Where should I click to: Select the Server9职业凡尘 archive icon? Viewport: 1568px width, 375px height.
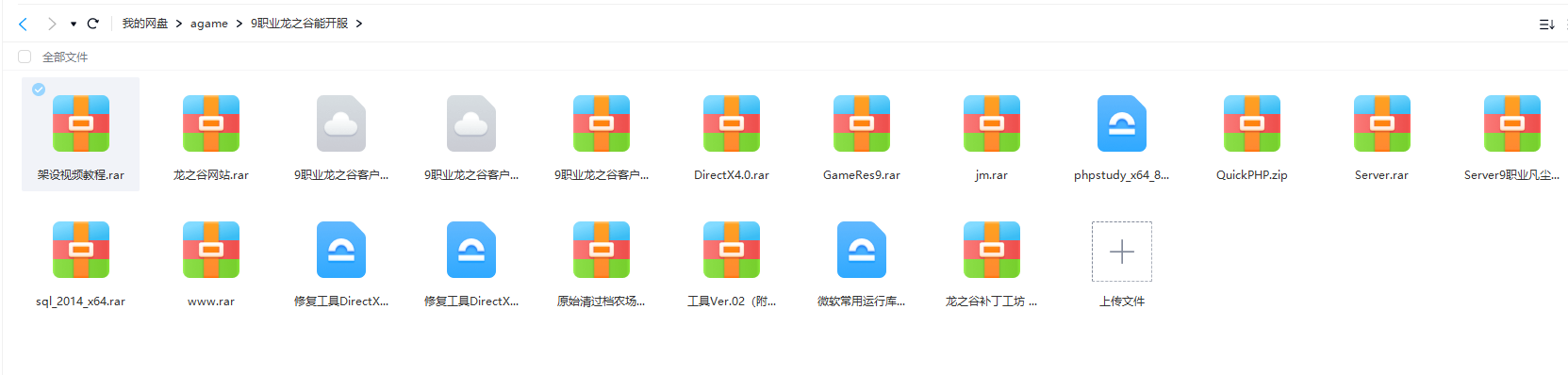[x=1512, y=123]
